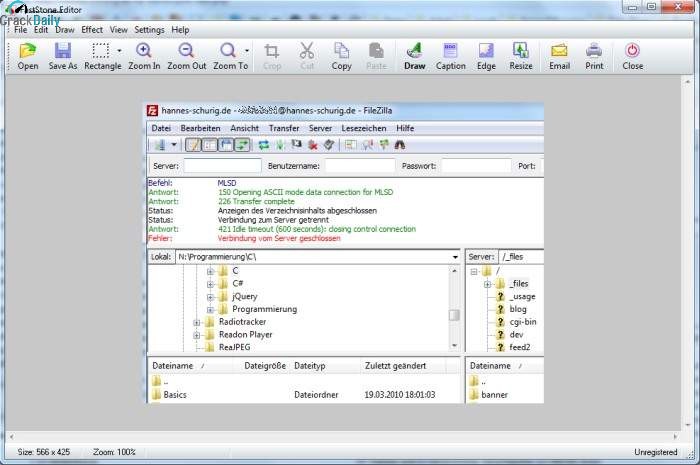This screenshot has width=700, height=465.
Task: Click the Cut scissors icon
Action: (x=307, y=56)
